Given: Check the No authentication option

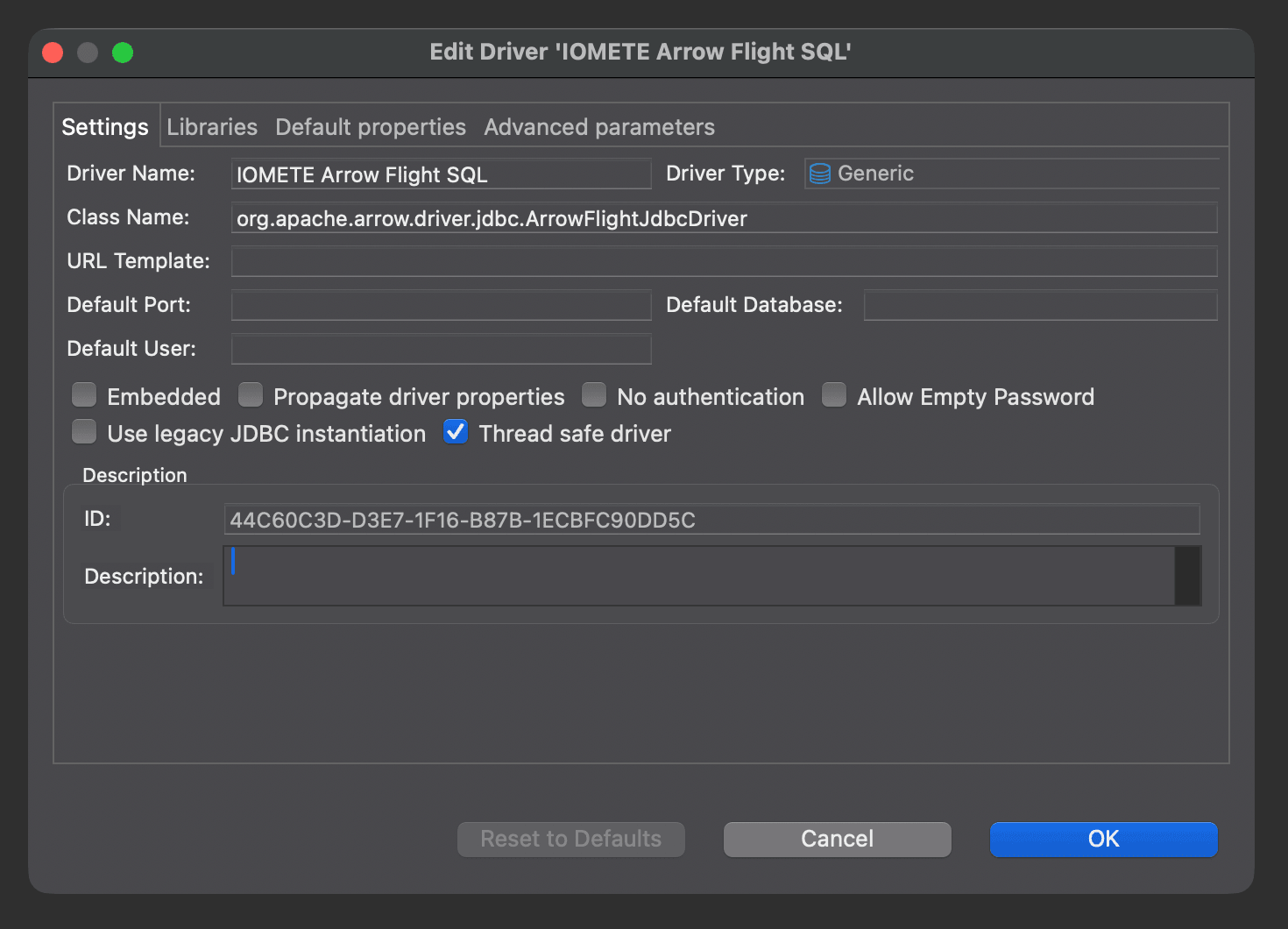Looking at the screenshot, I should point(594,395).
